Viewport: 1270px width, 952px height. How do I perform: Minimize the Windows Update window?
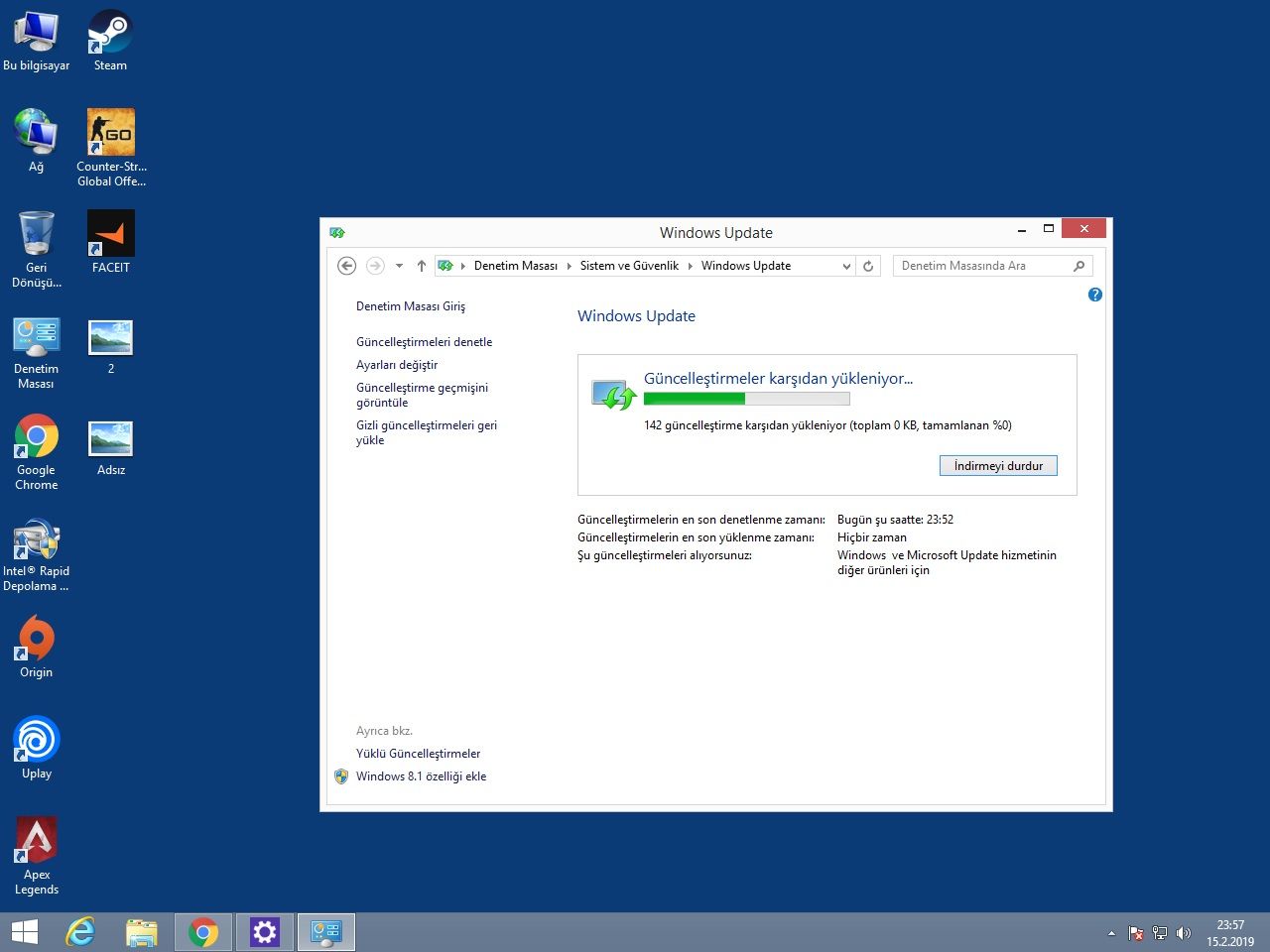[1022, 229]
